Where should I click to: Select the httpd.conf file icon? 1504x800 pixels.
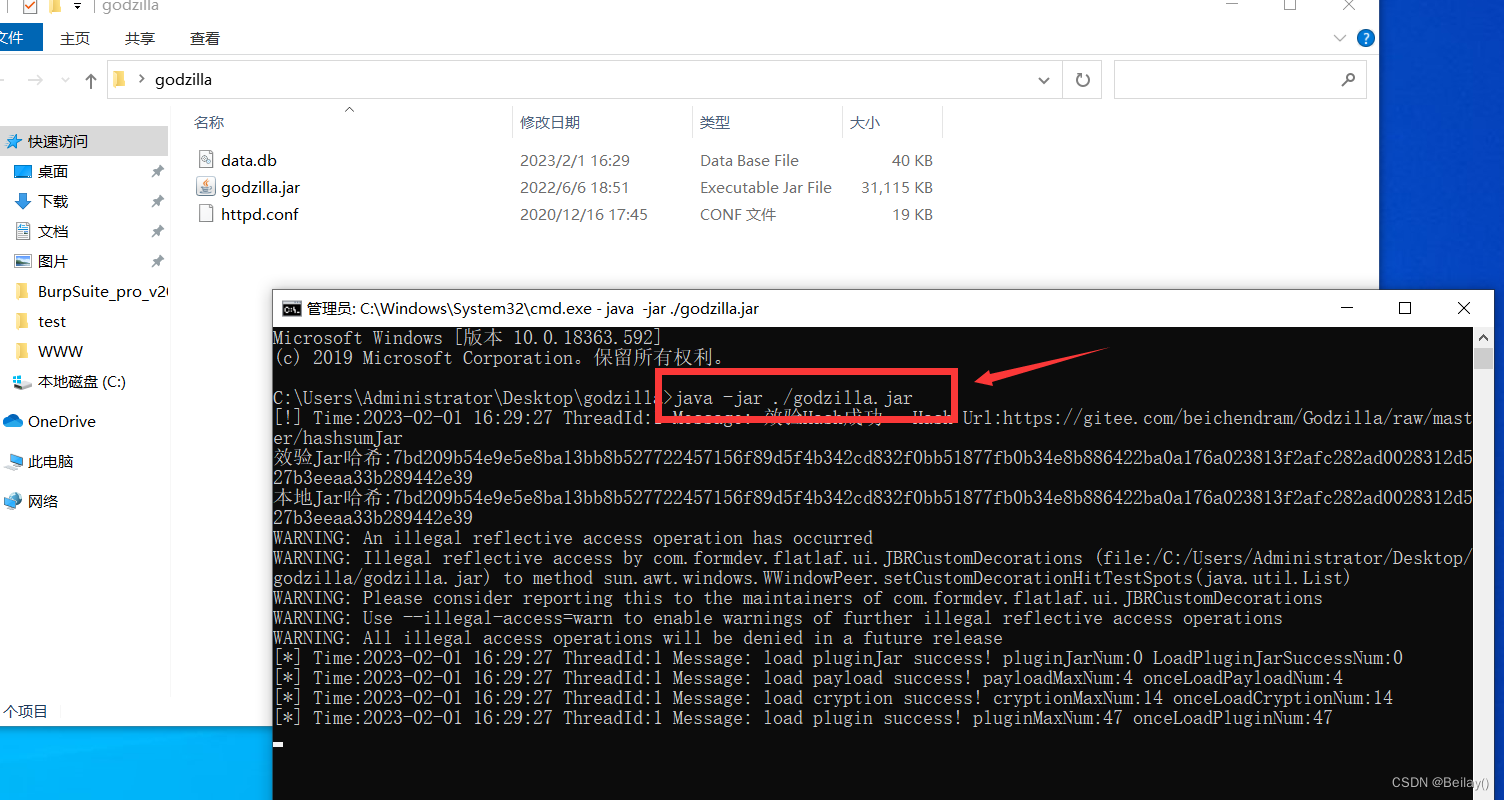click(206, 214)
